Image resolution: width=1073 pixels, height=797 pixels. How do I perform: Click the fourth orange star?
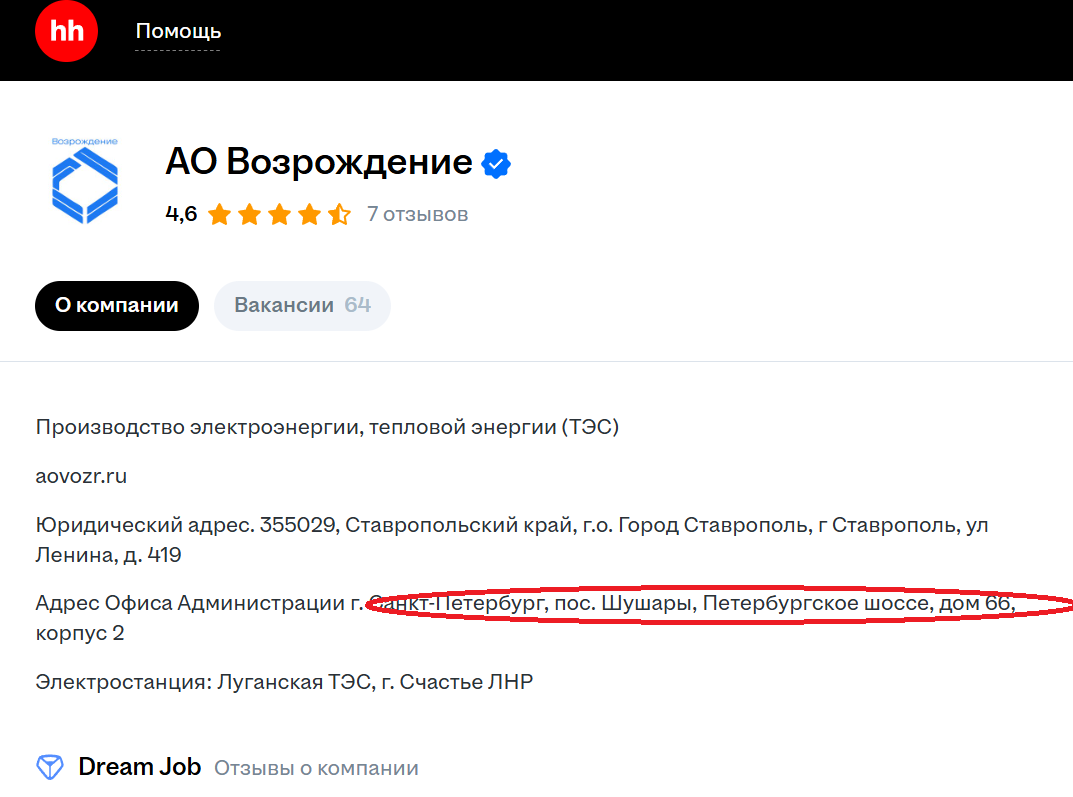(x=310, y=213)
